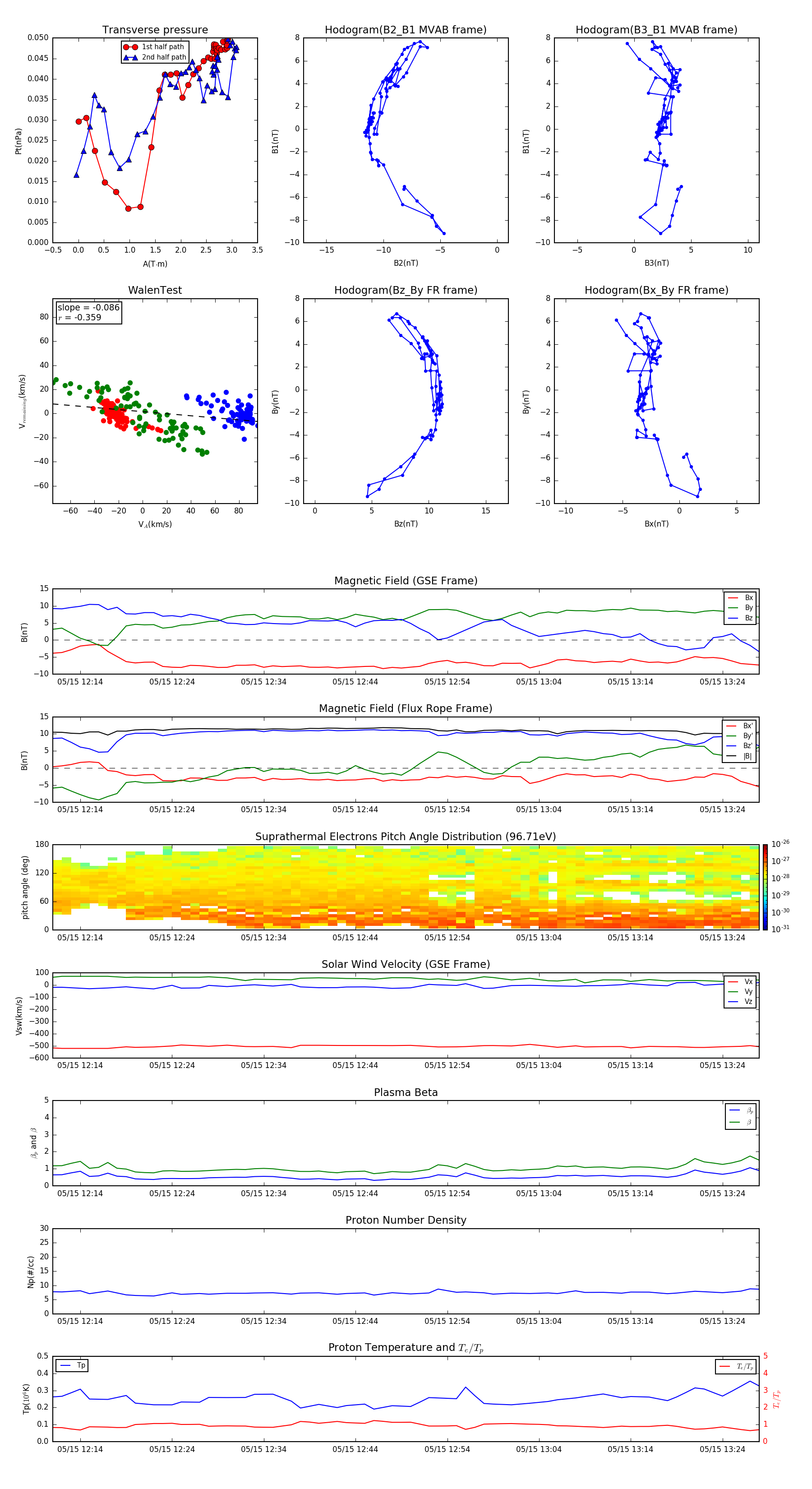Viewport: 812px width, 1489px height.
Task: Click '05/15 13:04' tick under Plasma Beta plot
Action: (539, 1193)
